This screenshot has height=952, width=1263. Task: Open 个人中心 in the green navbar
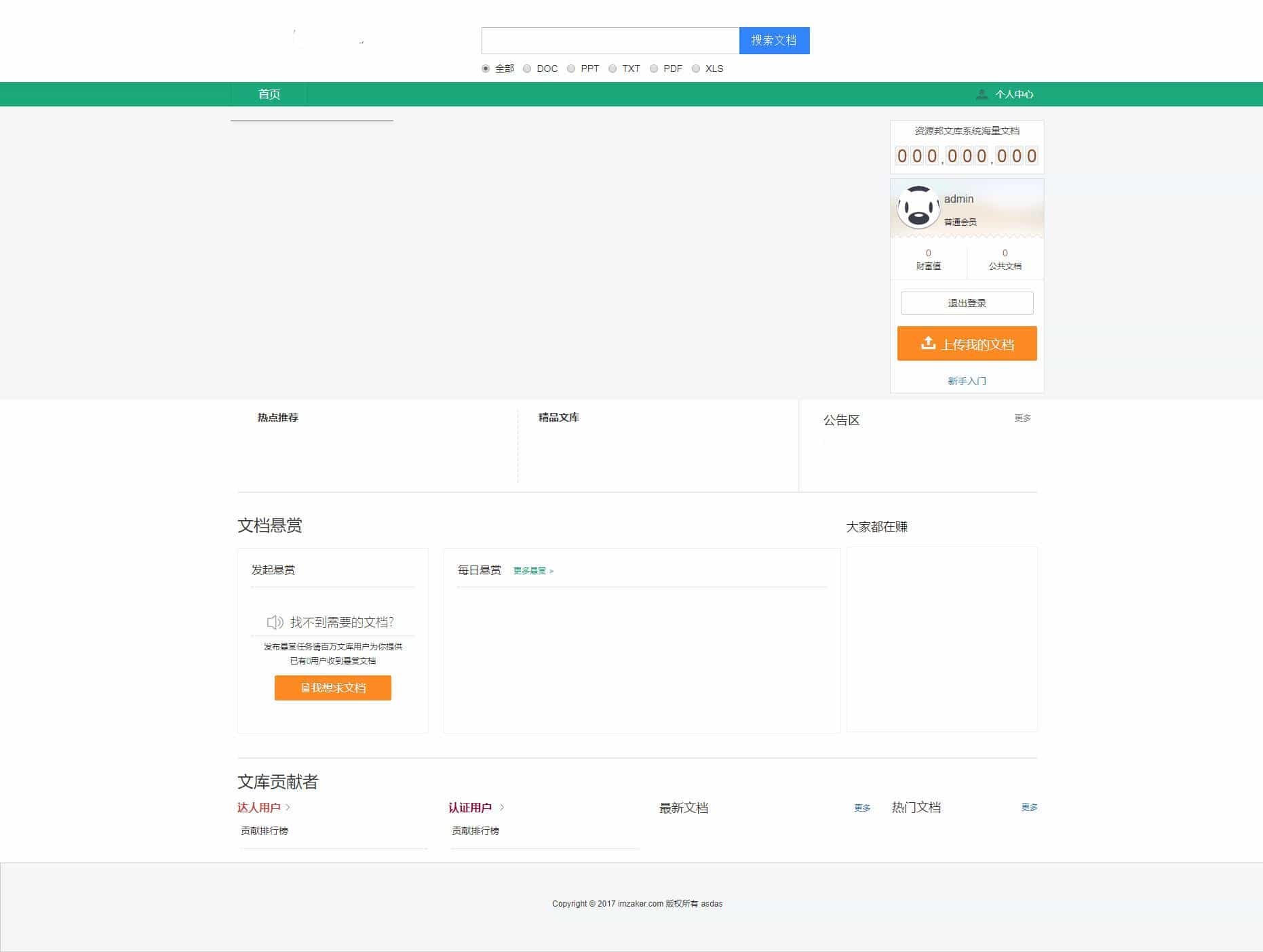click(1014, 94)
